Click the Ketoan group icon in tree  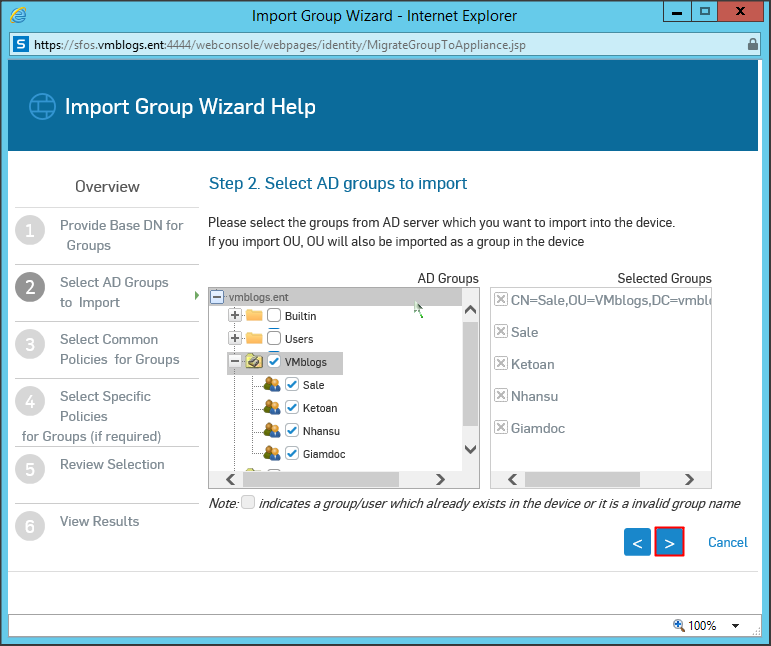[271, 408]
